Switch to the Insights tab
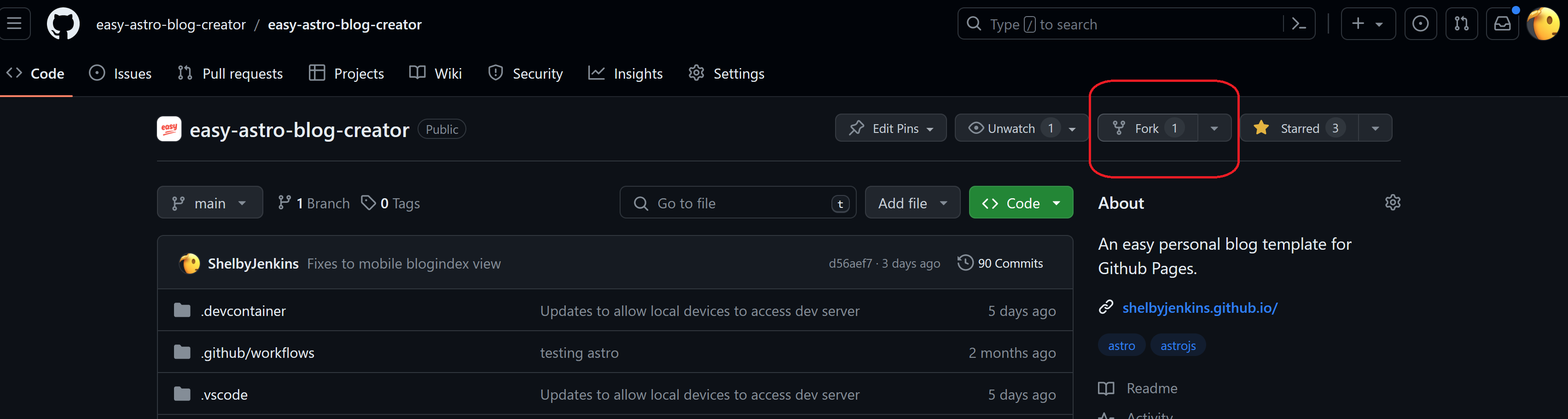This screenshot has height=419, width=1568. (x=626, y=74)
